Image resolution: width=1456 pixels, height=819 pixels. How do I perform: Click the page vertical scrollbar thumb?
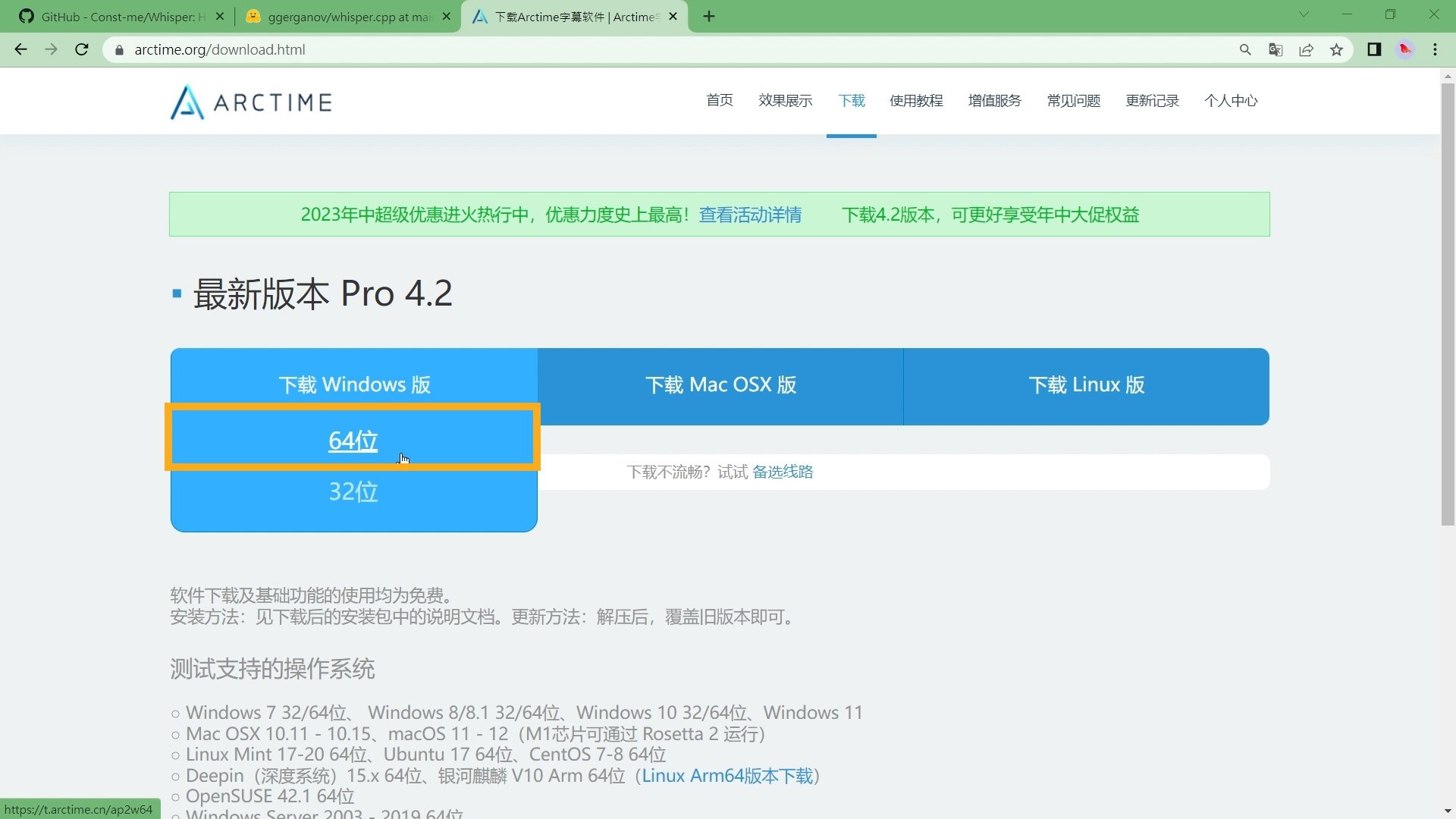(1448, 303)
